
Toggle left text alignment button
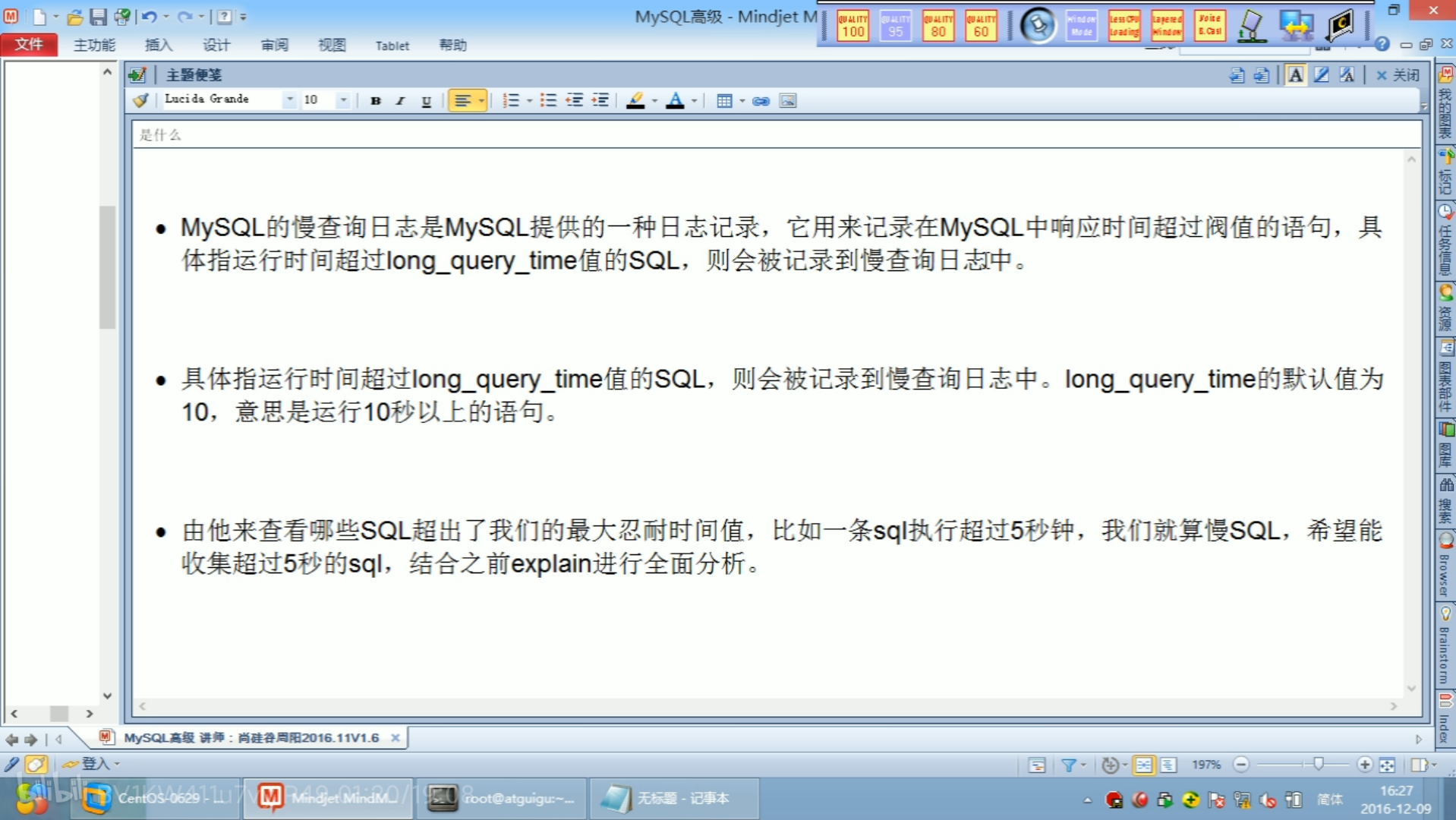click(462, 100)
